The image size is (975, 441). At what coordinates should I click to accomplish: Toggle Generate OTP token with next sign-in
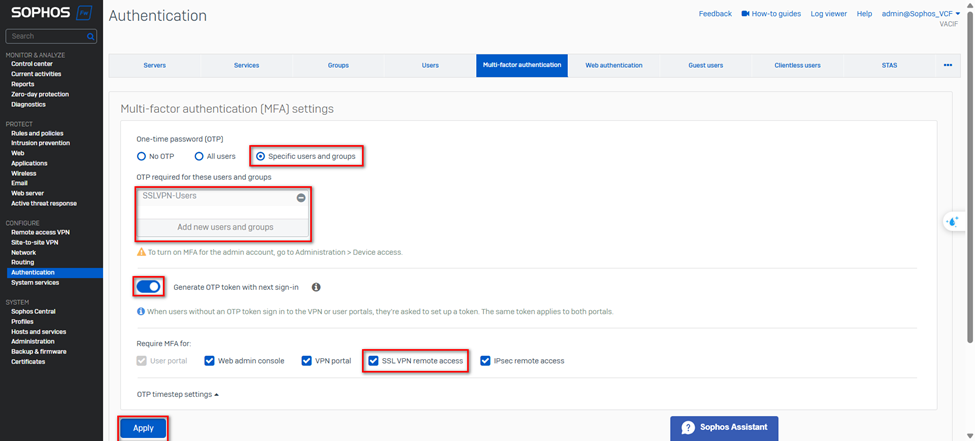[x=148, y=287]
